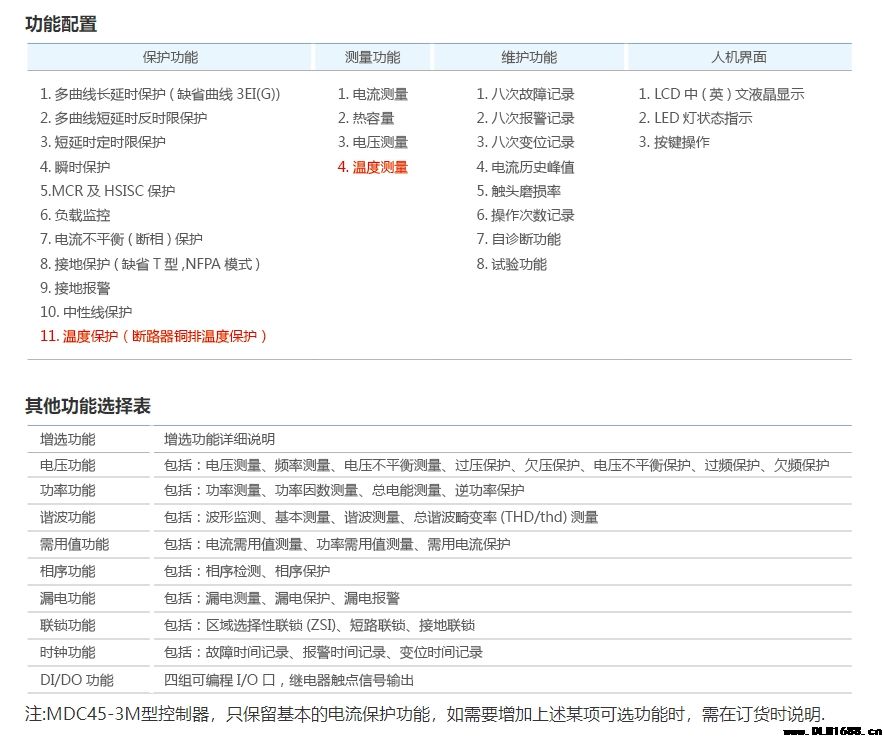The width and height of the screenshot is (883, 738).
Task: Click 2. LED 灯状态指示
Action: click(695, 118)
